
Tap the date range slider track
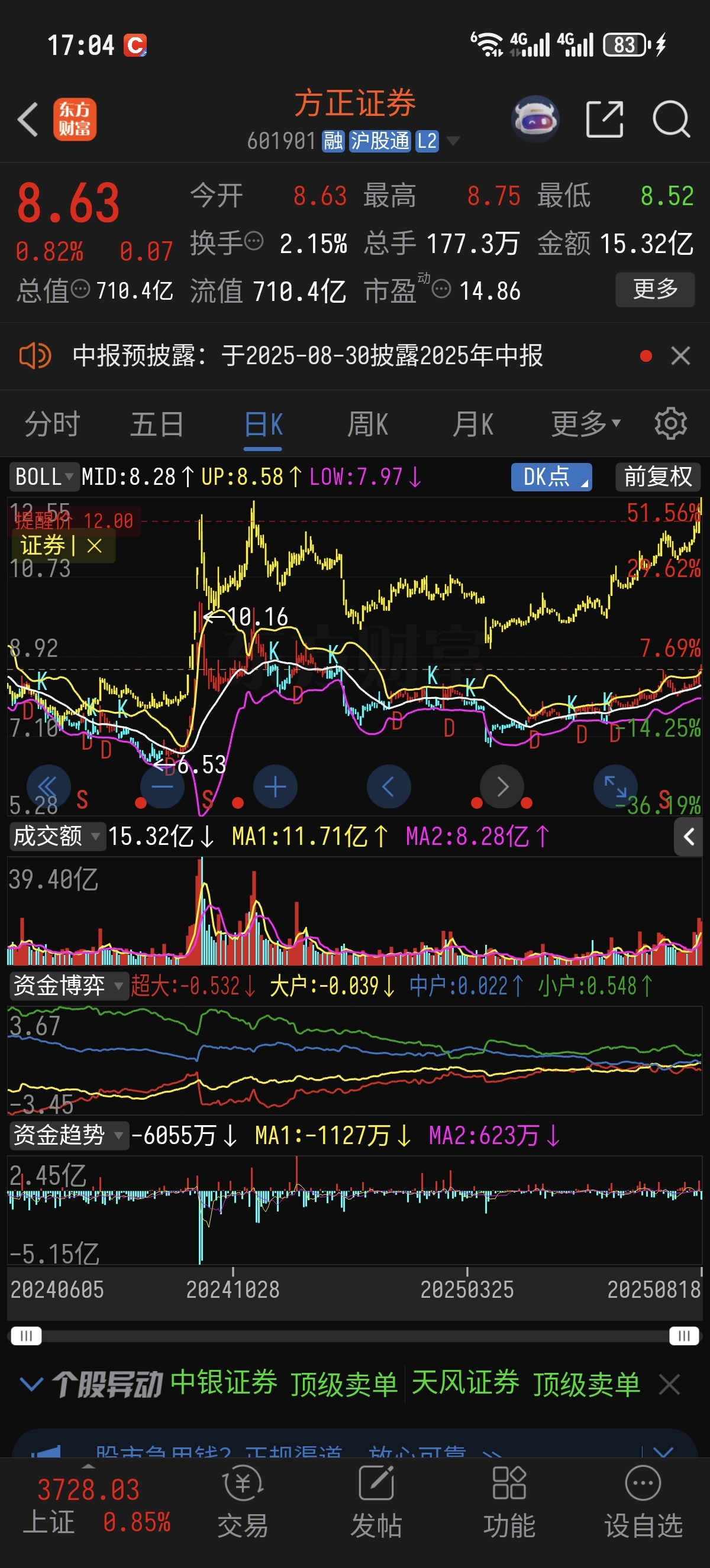[355, 1336]
